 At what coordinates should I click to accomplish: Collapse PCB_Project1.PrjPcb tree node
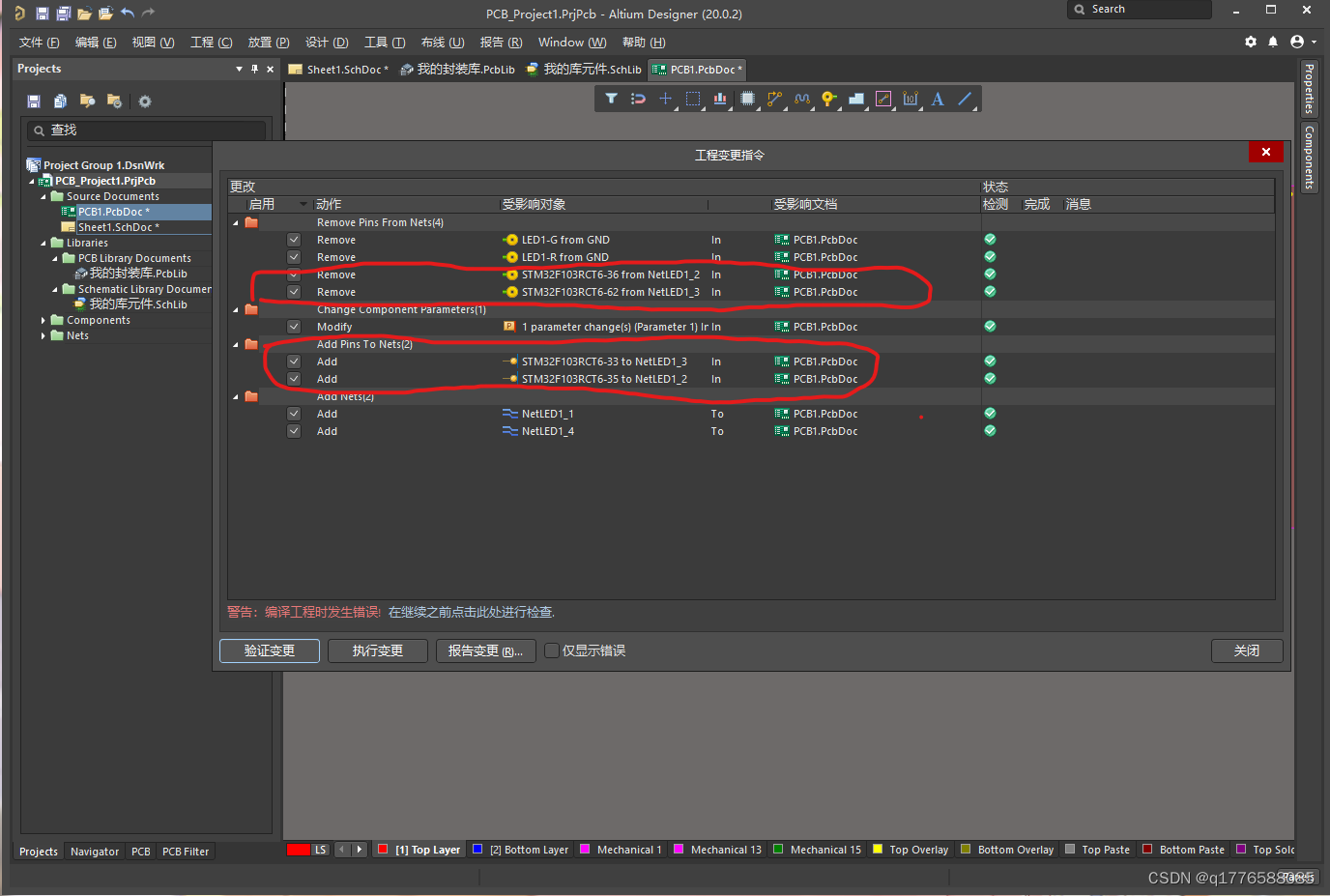pos(32,181)
